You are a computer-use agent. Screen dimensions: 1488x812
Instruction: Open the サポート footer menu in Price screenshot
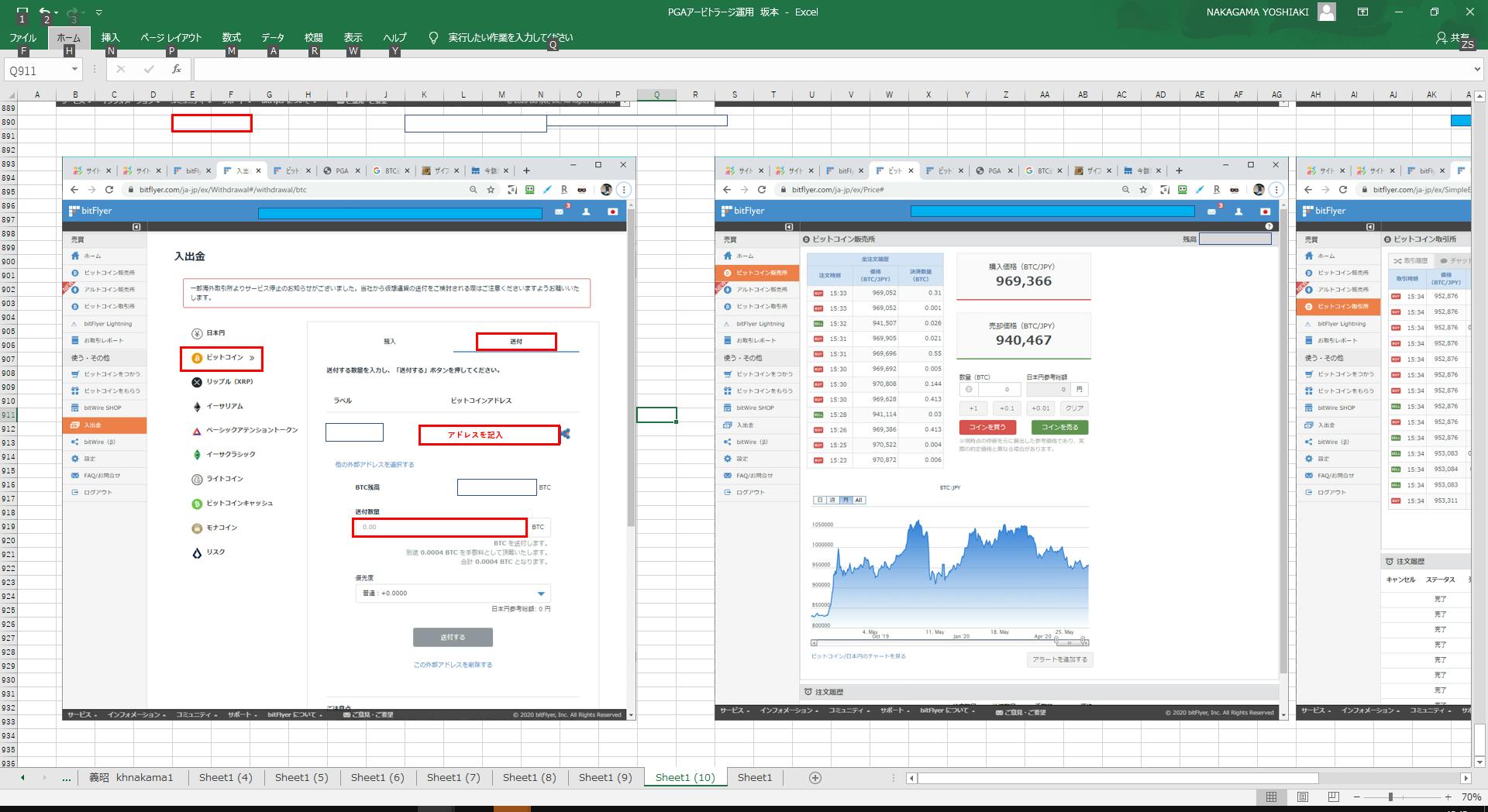pyautogui.click(x=894, y=710)
